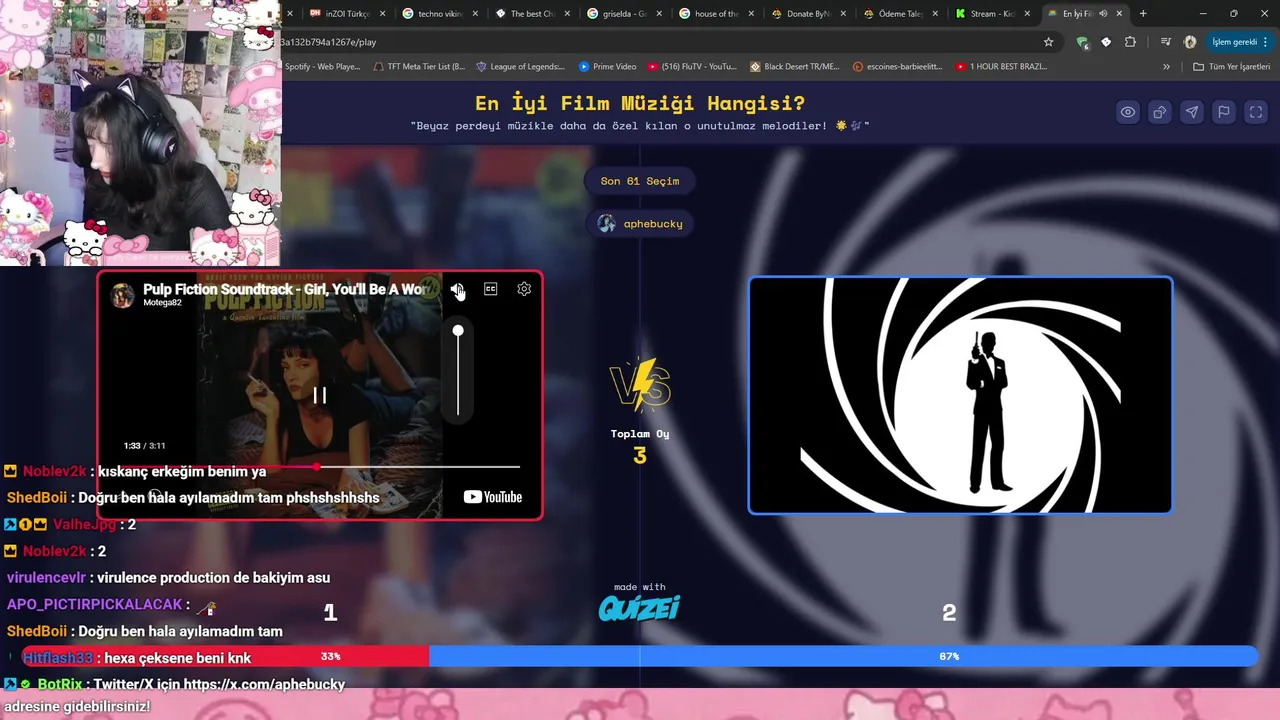This screenshot has width=1280, height=720.
Task: Click the 'Son 61 Seçim' pill
Action: tap(640, 181)
